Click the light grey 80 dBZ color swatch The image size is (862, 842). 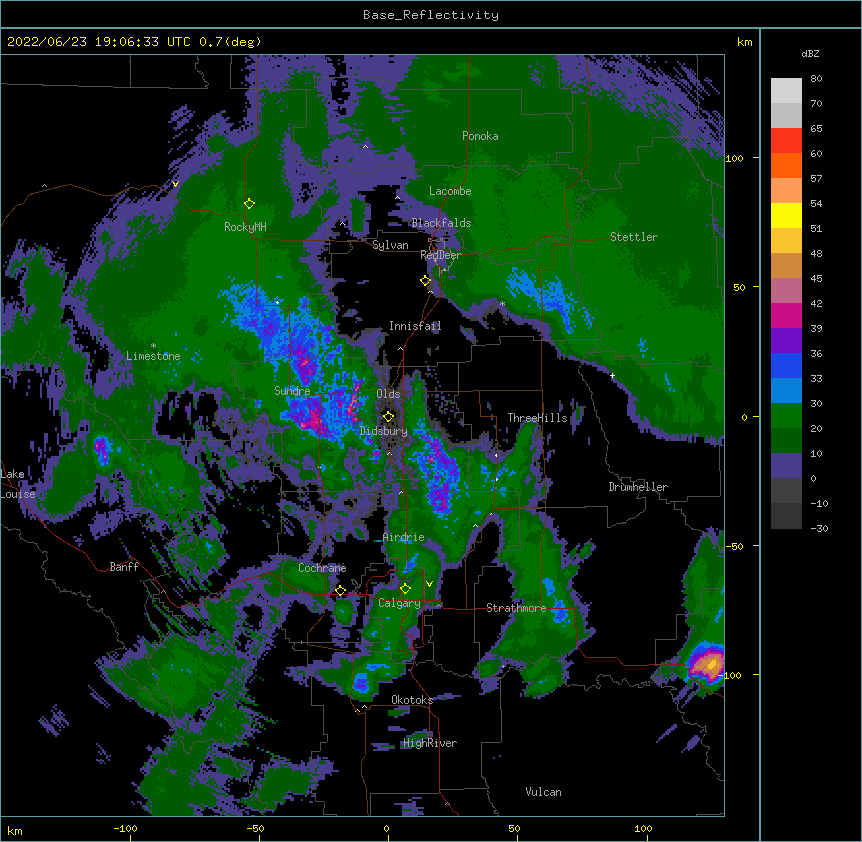tap(786, 90)
